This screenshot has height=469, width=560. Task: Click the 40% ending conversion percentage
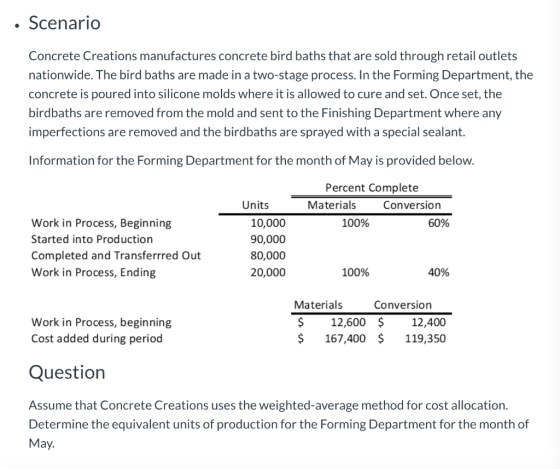coord(439,272)
